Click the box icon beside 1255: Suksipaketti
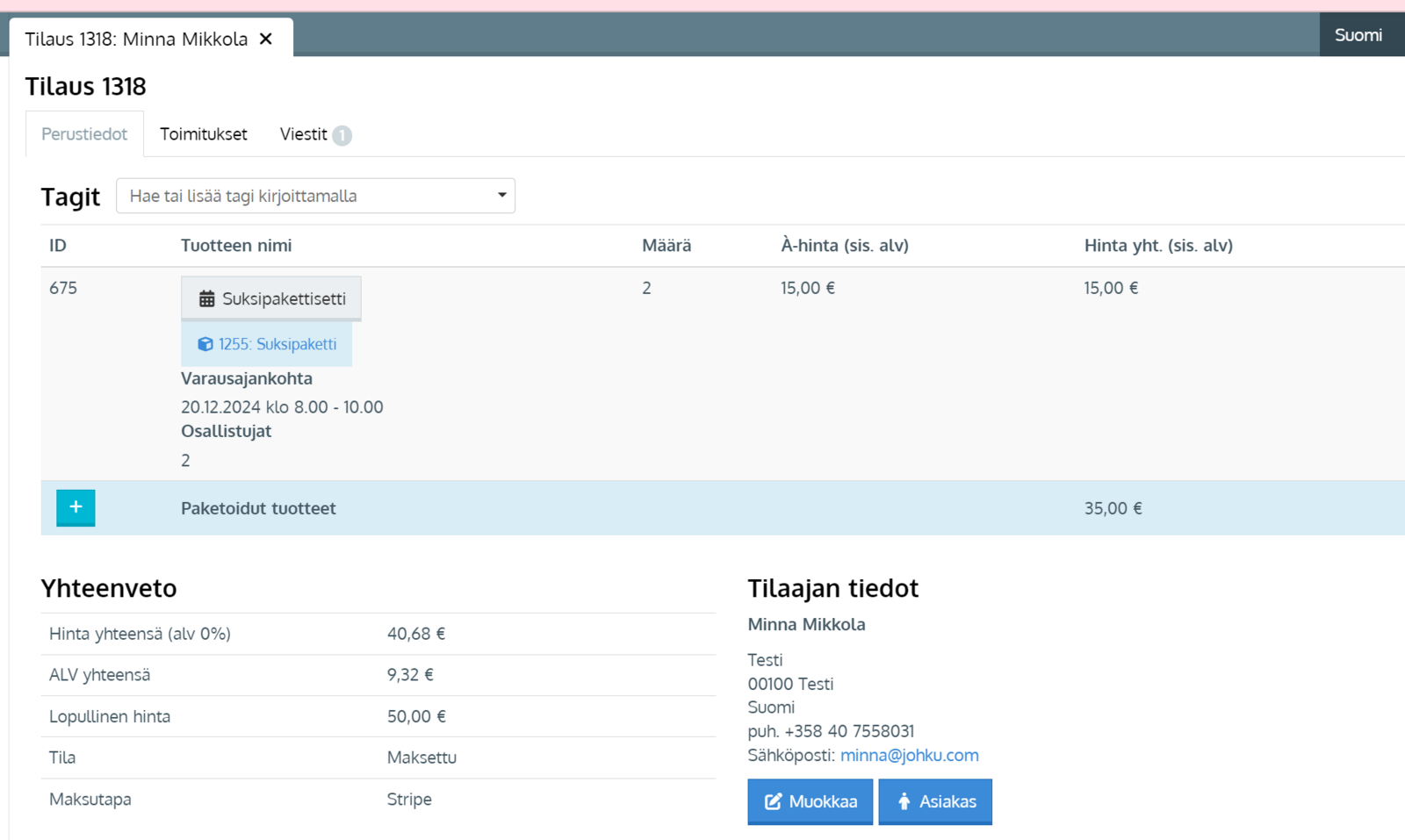Image resolution: width=1405 pixels, height=840 pixels. pos(205,344)
